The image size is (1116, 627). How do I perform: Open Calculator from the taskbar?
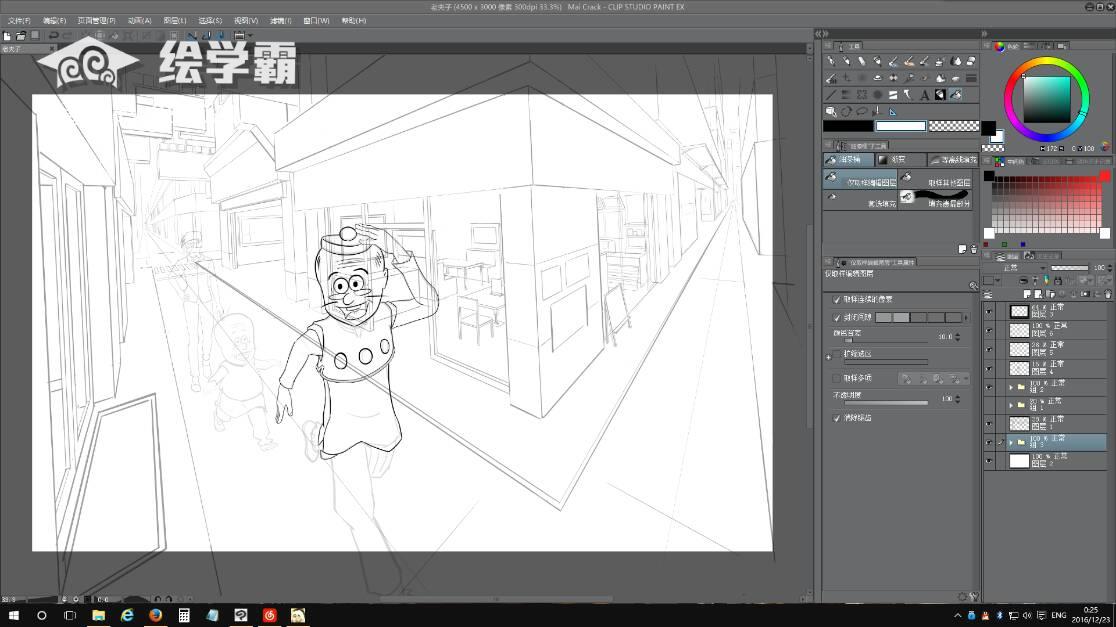point(184,615)
